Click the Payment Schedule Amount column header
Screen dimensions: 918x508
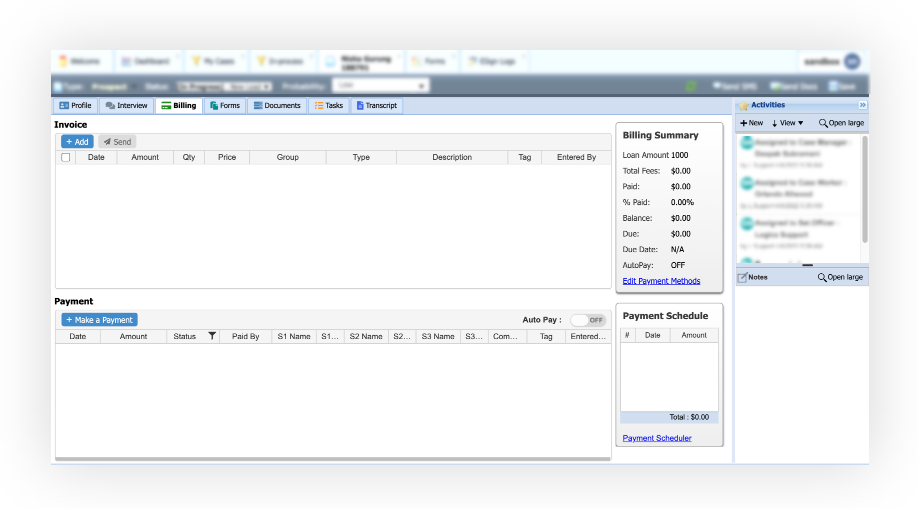pyautogui.click(x=694, y=335)
